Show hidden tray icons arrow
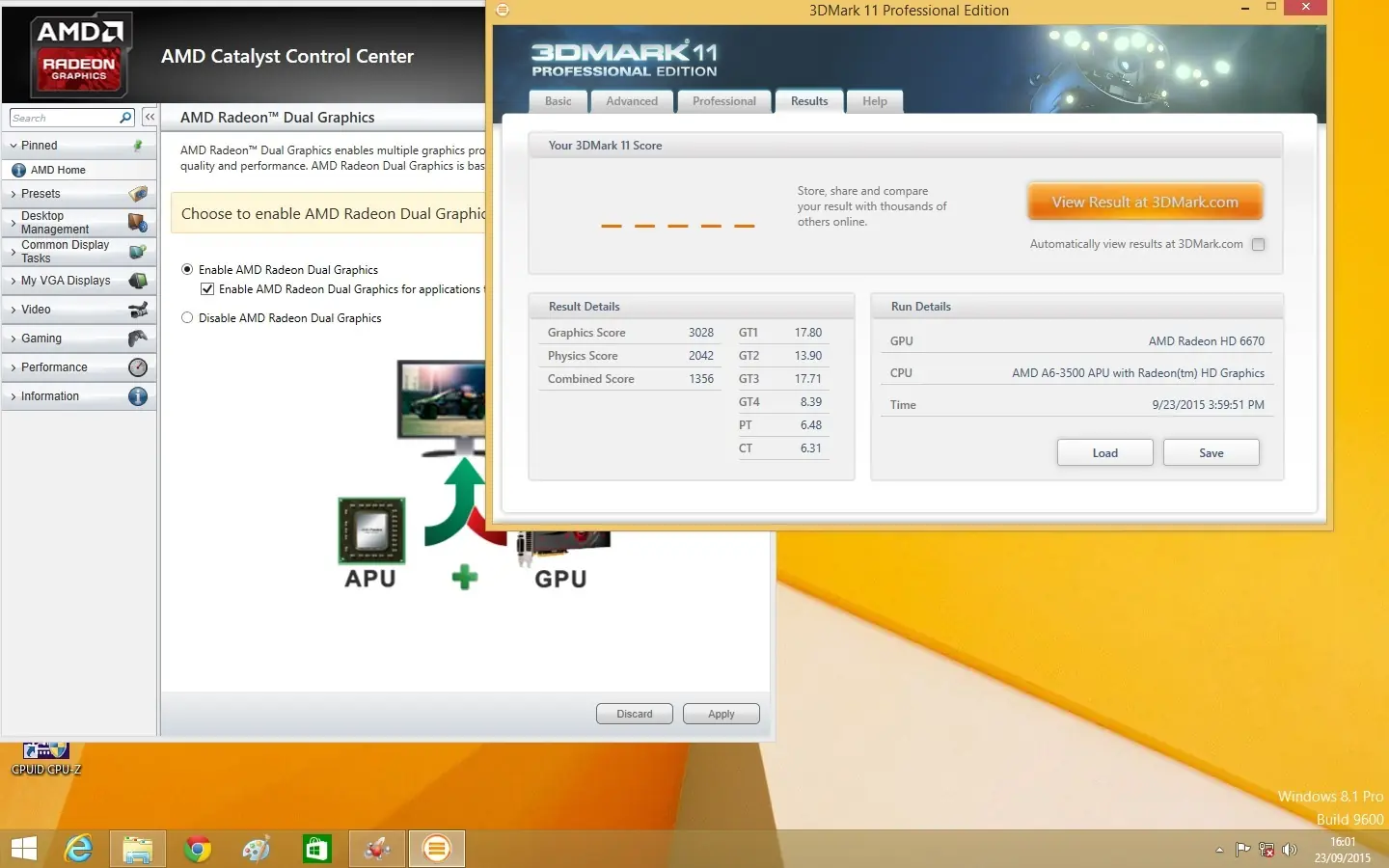Image resolution: width=1389 pixels, height=868 pixels. 1219,850
